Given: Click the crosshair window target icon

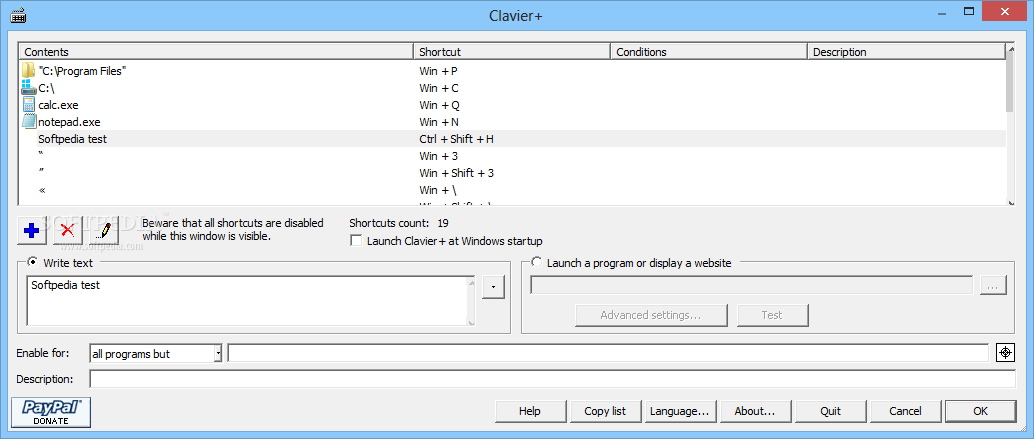Looking at the screenshot, I should tap(1005, 353).
